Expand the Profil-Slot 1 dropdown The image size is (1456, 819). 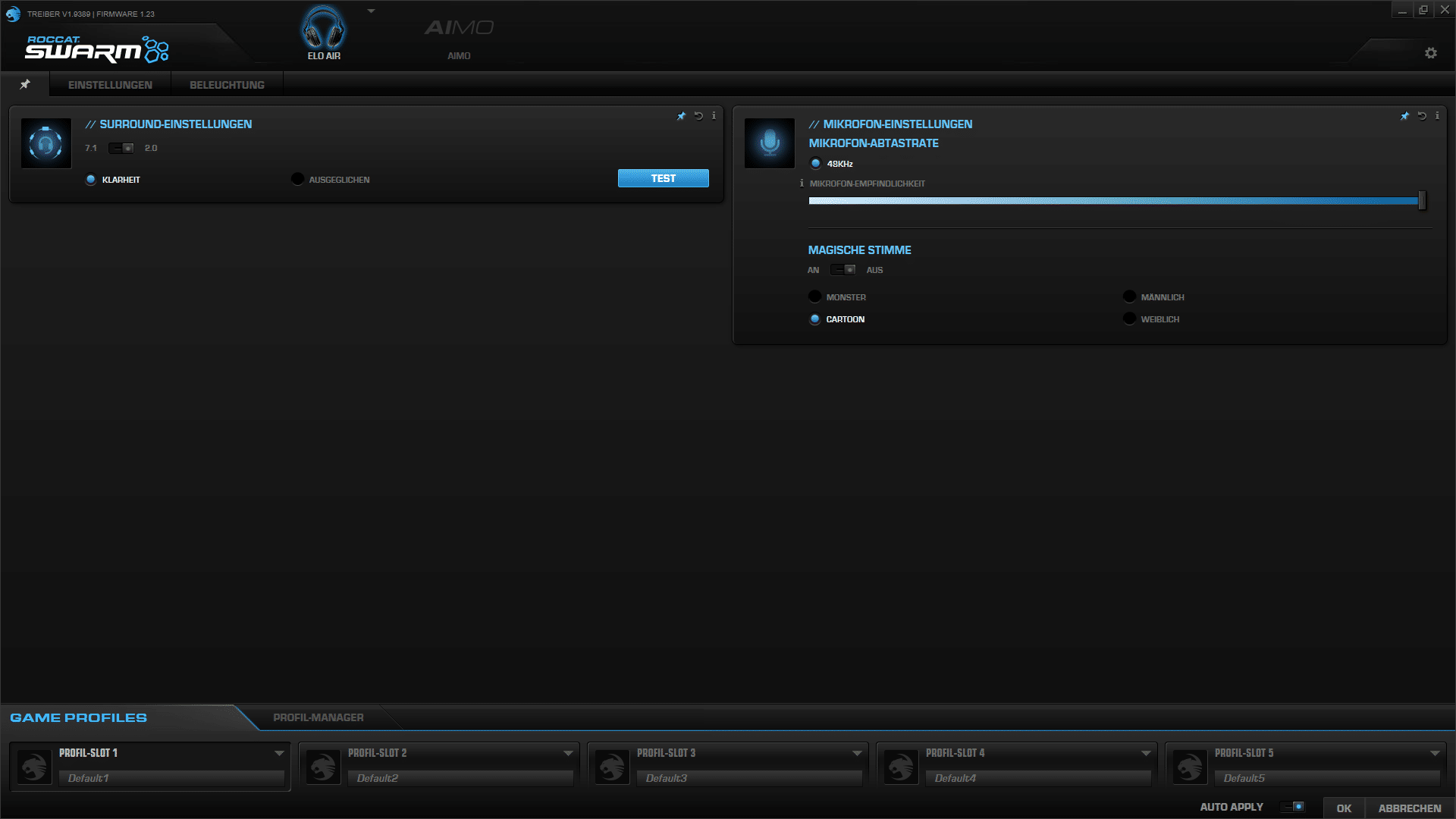point(279,753)
